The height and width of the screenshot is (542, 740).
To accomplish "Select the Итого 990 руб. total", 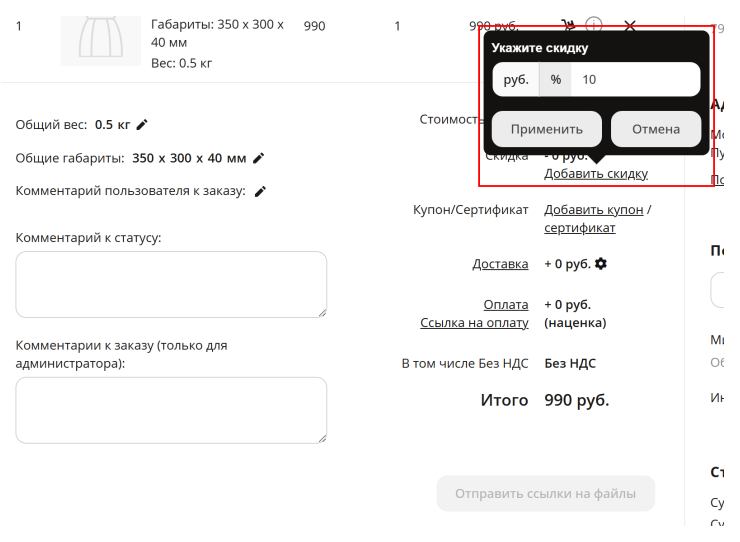I will pos(545,400).
